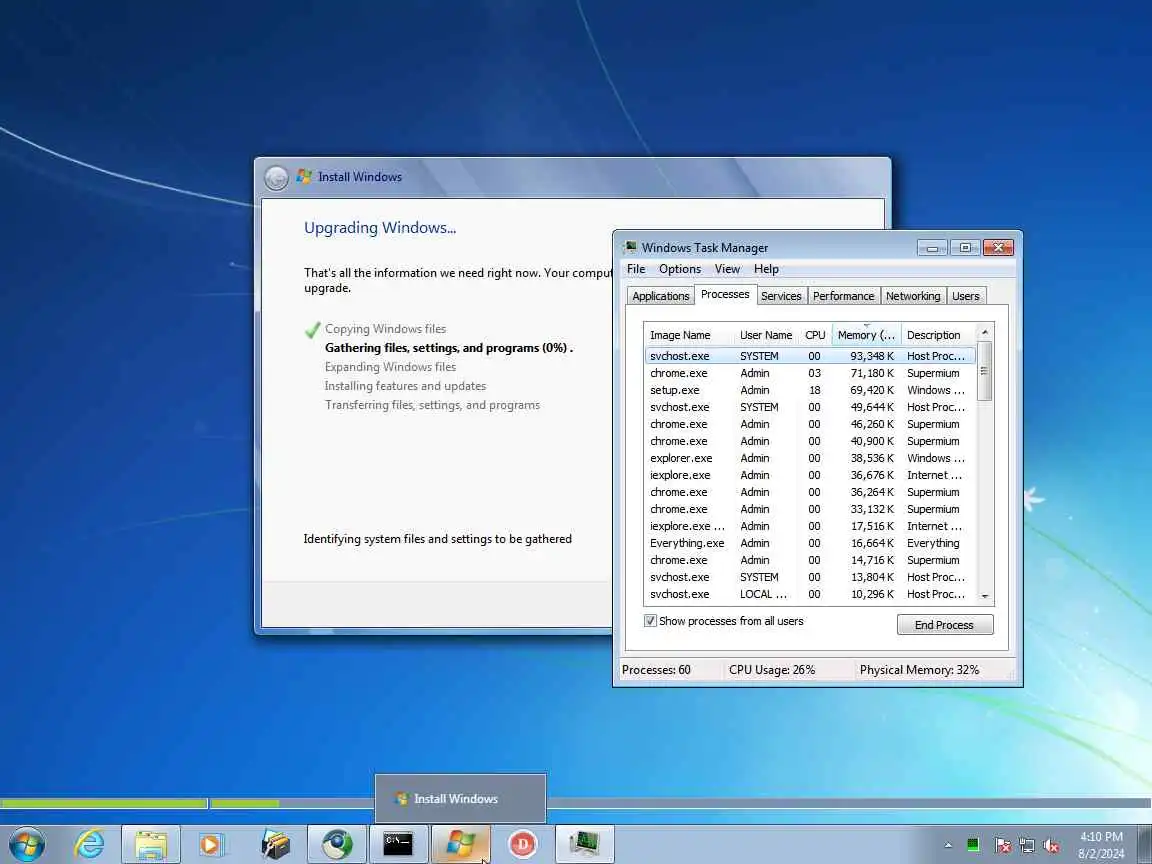Click the muted volume speaker tray icon
The width and height of the screenshot is (1152, 864).
(x=1051, y=845)
